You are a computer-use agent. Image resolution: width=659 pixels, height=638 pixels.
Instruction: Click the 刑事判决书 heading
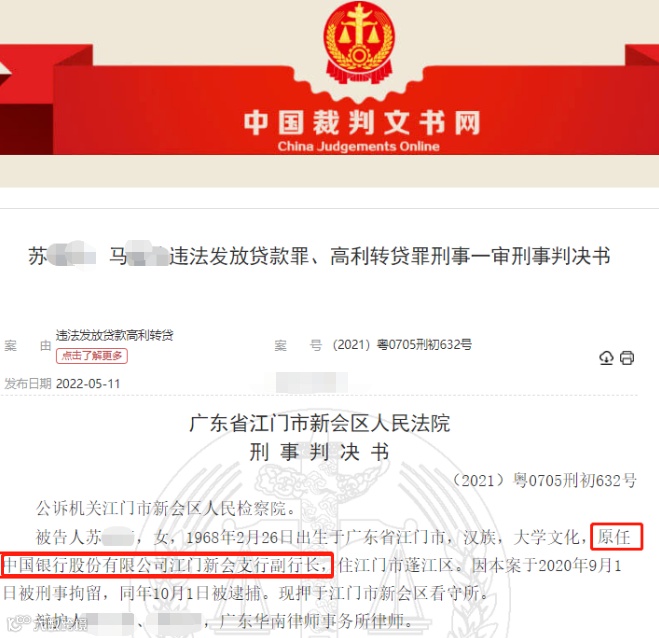point(319,453)
